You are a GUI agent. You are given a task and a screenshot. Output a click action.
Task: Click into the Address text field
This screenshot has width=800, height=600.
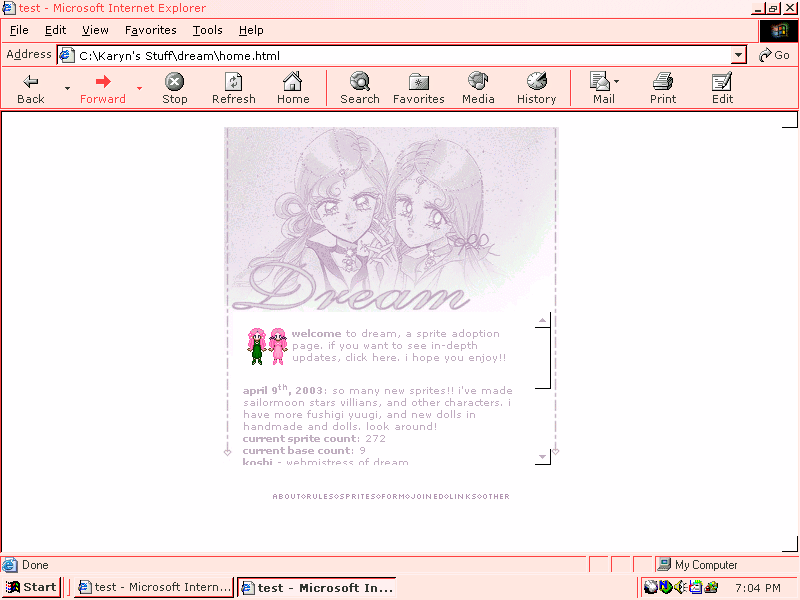tap(400, 56)
